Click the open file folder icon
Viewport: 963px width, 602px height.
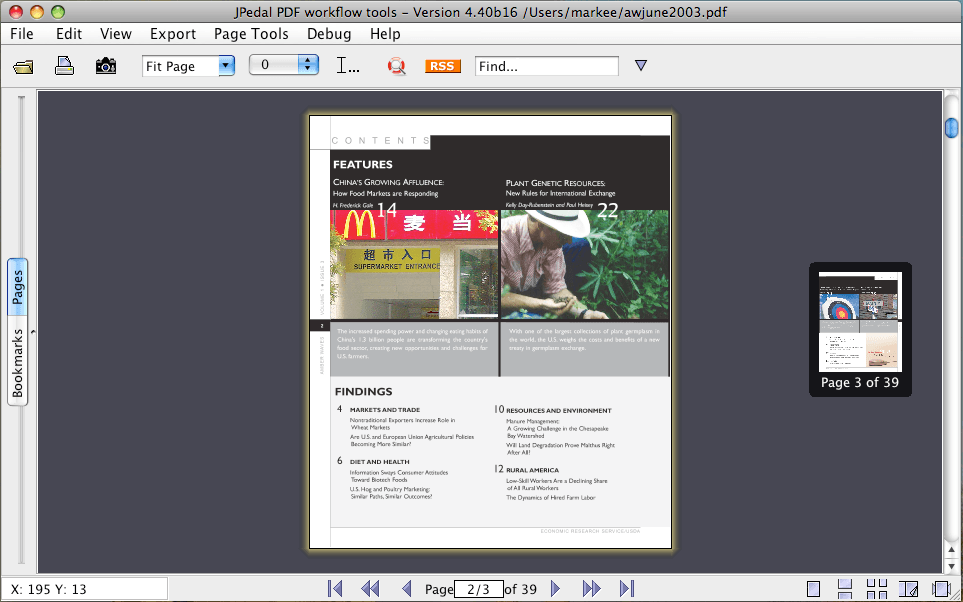[23, 67]
